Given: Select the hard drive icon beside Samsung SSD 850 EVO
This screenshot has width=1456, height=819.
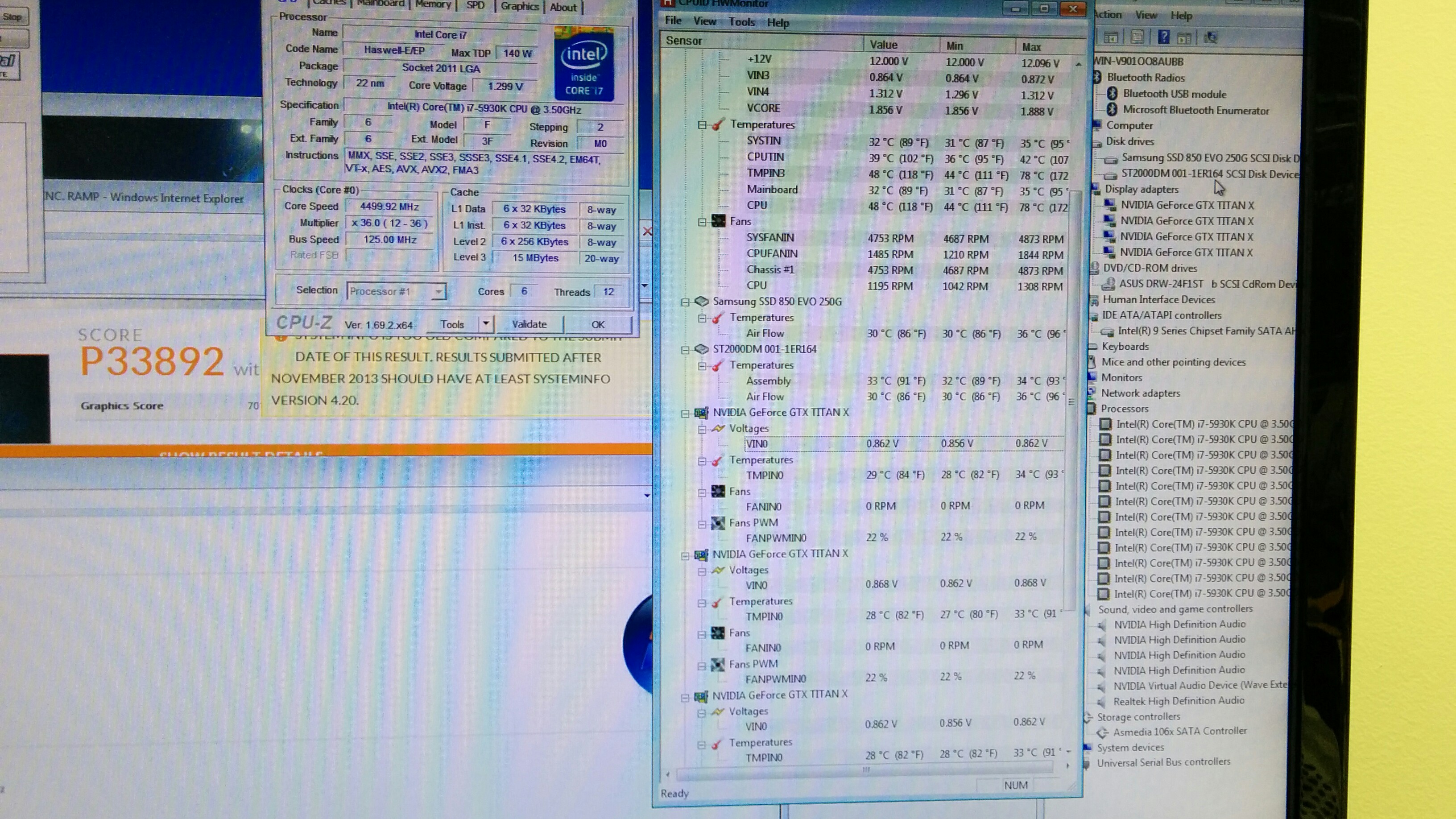Looking at the screenshot, I should 701,301.
